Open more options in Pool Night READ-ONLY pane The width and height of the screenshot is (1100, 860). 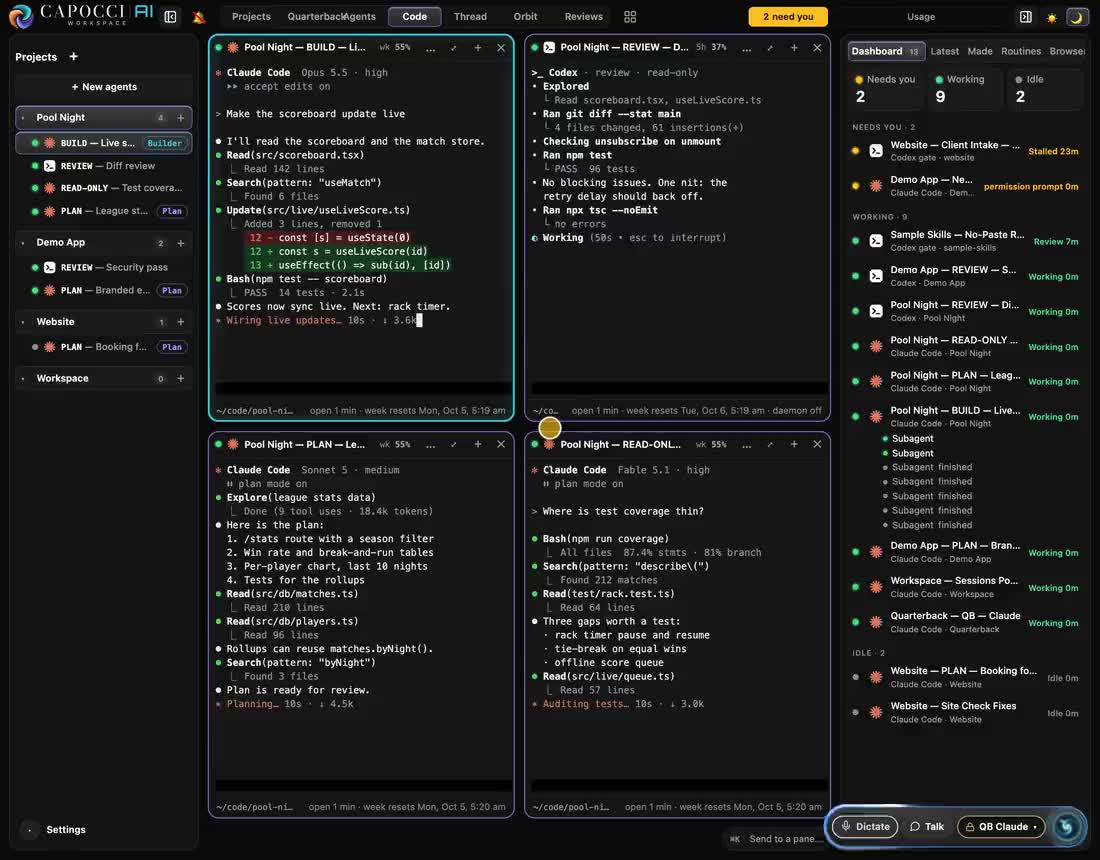coord(746,444)
